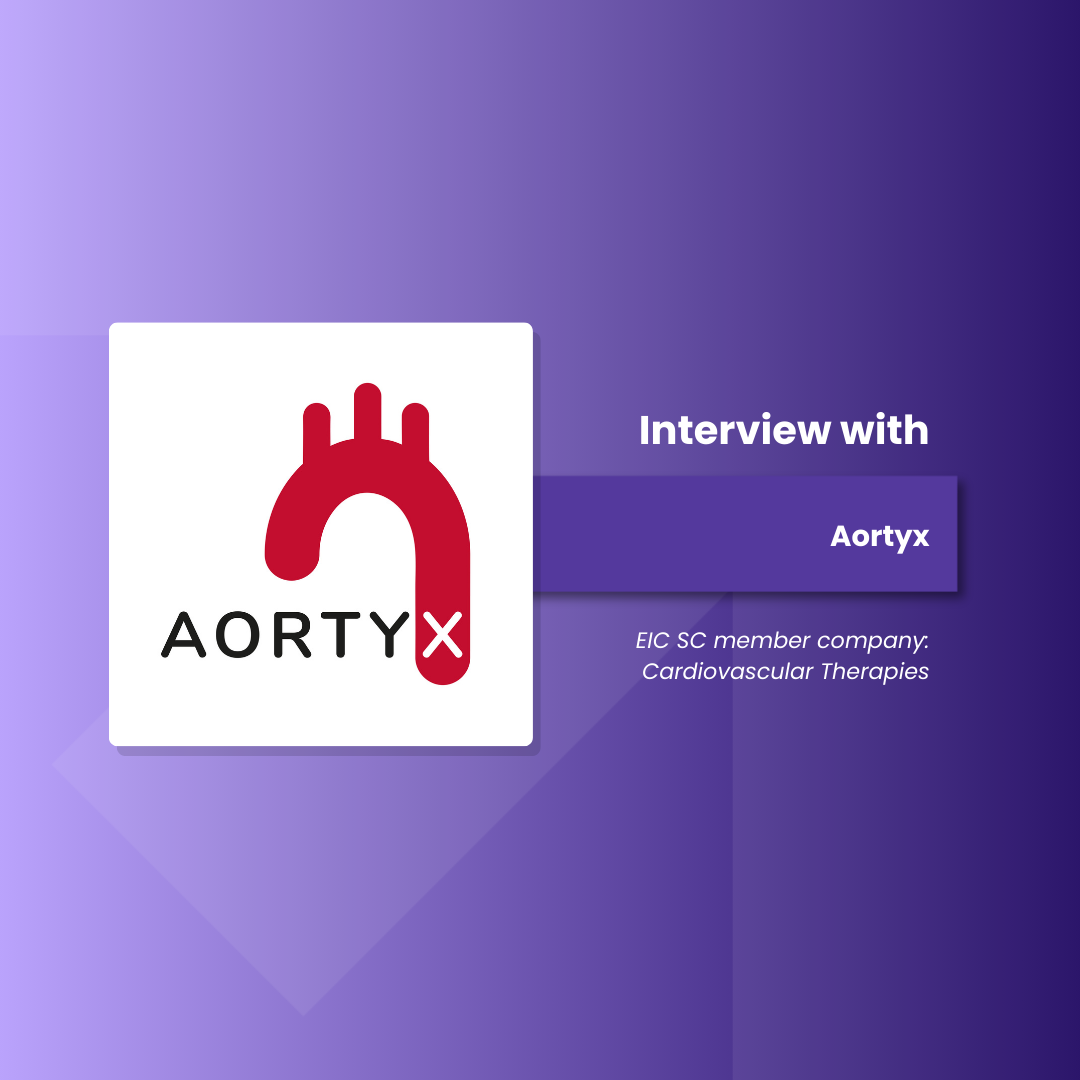The height and width of the screenshot is (1080, 1080).
Task: Click the letter O in the AORTYX wordmark
Action: (238, 636)
